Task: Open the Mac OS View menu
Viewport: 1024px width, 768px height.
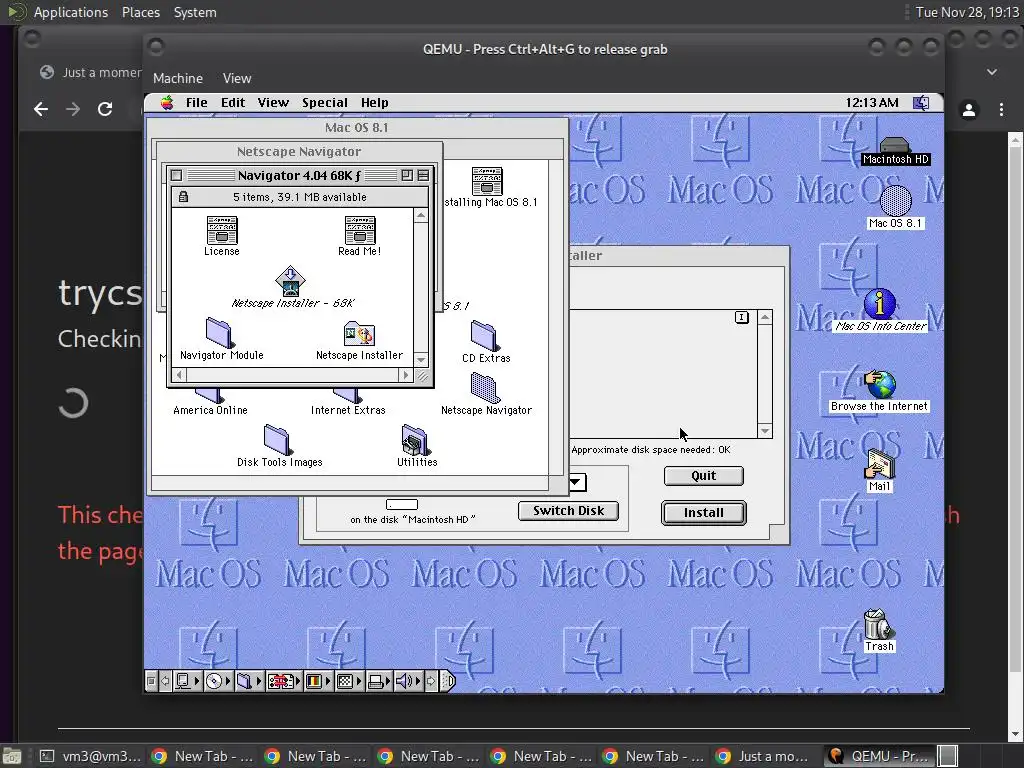Action: [272, 103]
